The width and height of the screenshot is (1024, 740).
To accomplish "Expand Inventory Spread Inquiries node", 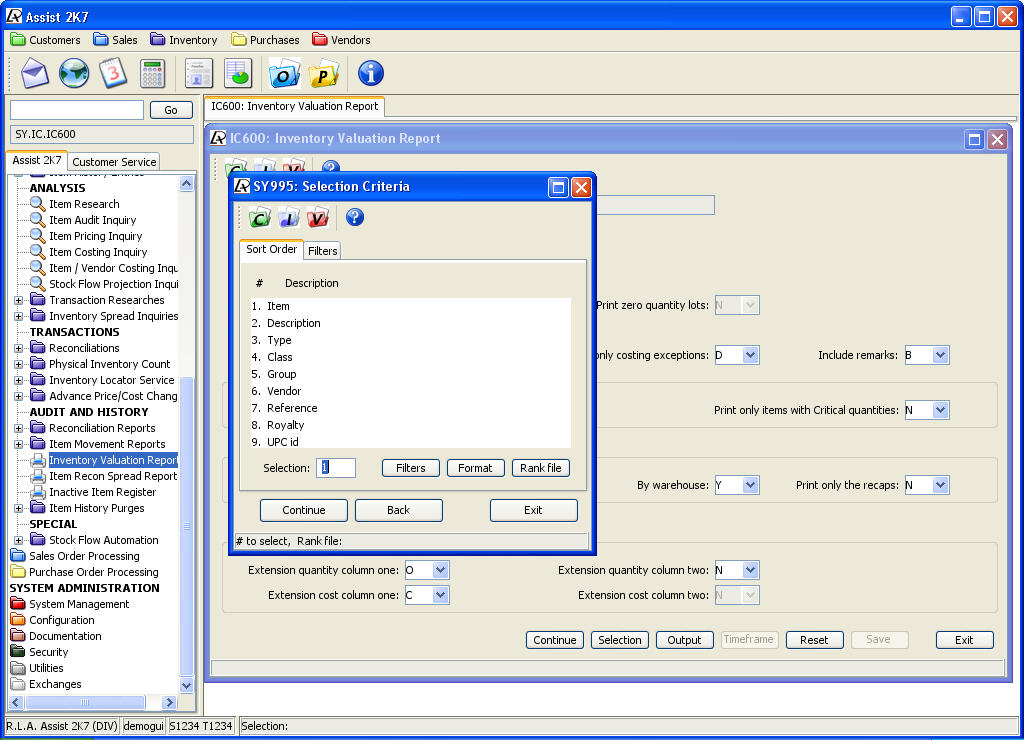I will pyautogui.click(x=19, y=316).
